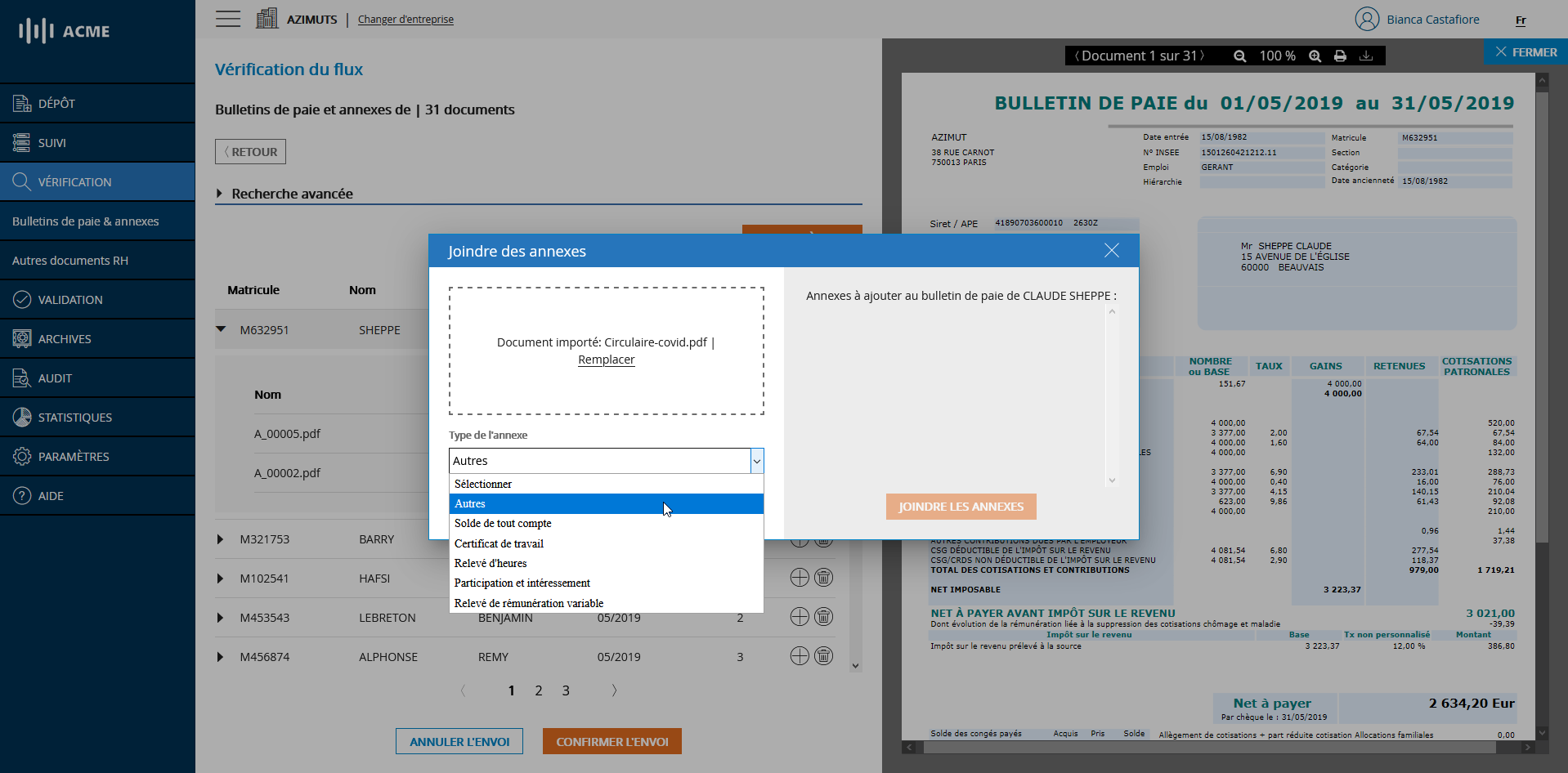Add annex to LEBRETON row
Image resolution: width=1568 pixels, height=773 pixels.
[800, 617]
